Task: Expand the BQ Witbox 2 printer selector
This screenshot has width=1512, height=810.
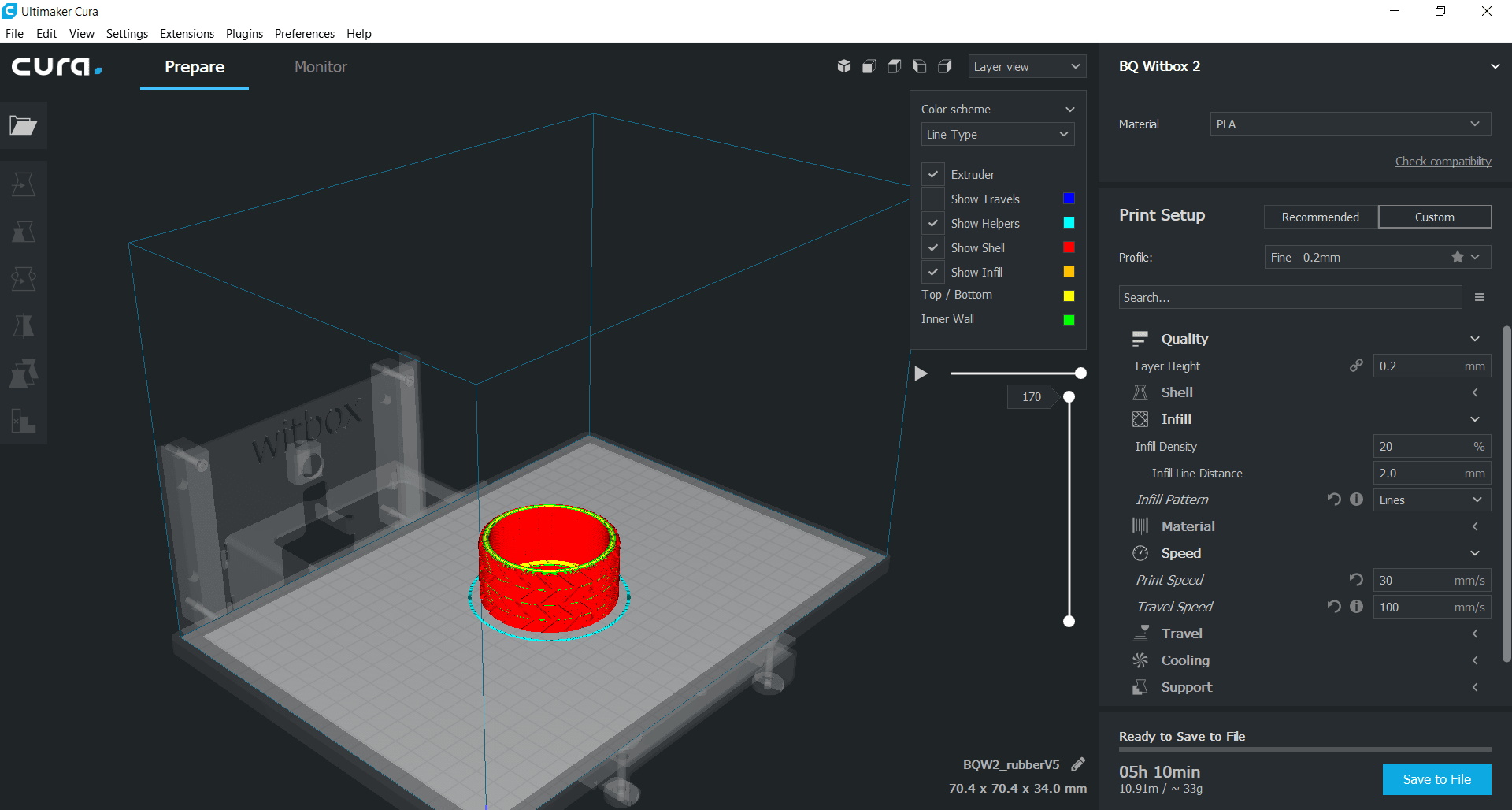Action: coord(1495,66)
